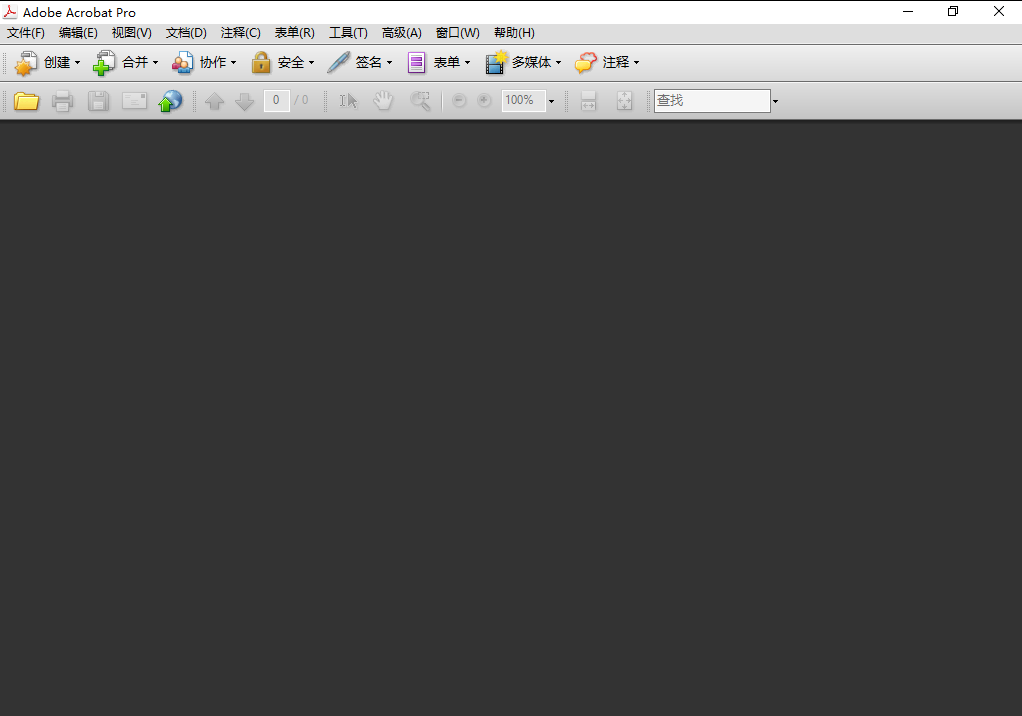Click the email attachment icon

click(134, 100)
